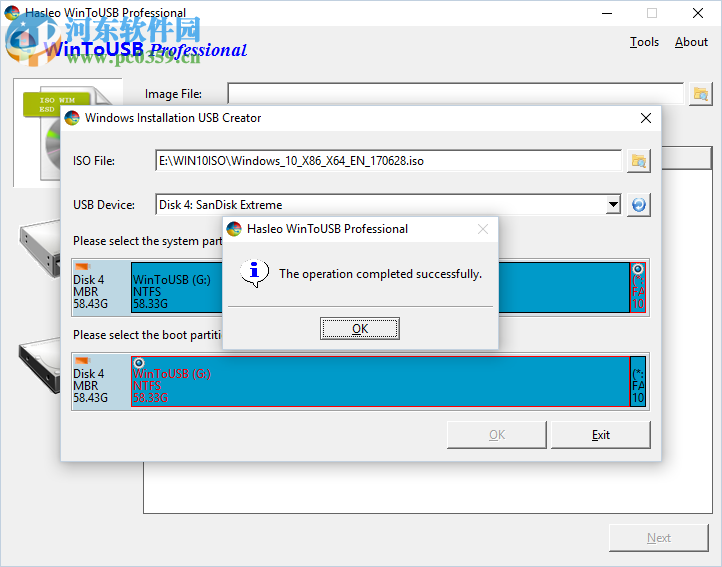
Task: Open the Tools menu
Action: coord(644,42)
